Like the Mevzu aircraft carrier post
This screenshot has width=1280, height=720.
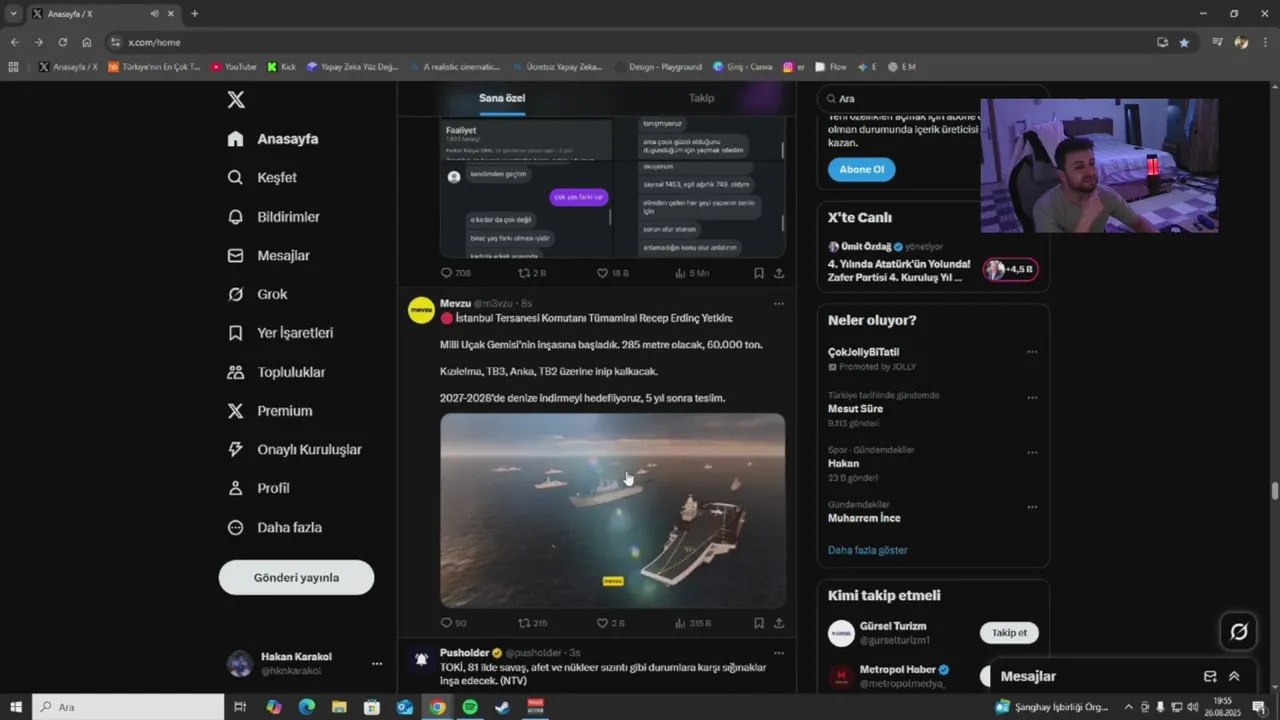610,623
